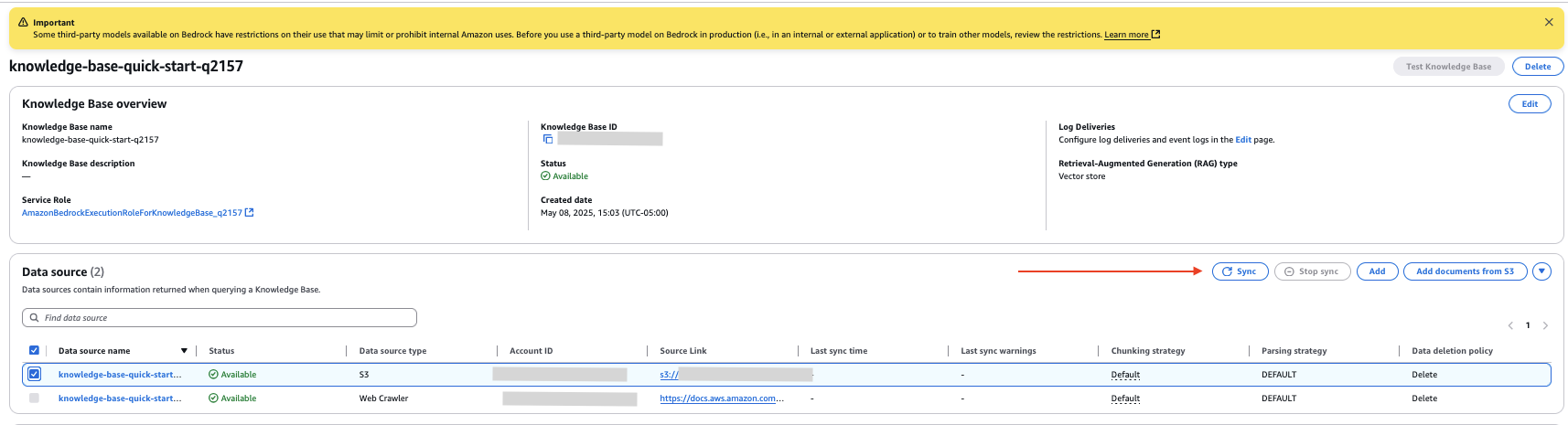1568x425 pixels.
Task: Click the Sync button
Action: tap(1240, 271)
